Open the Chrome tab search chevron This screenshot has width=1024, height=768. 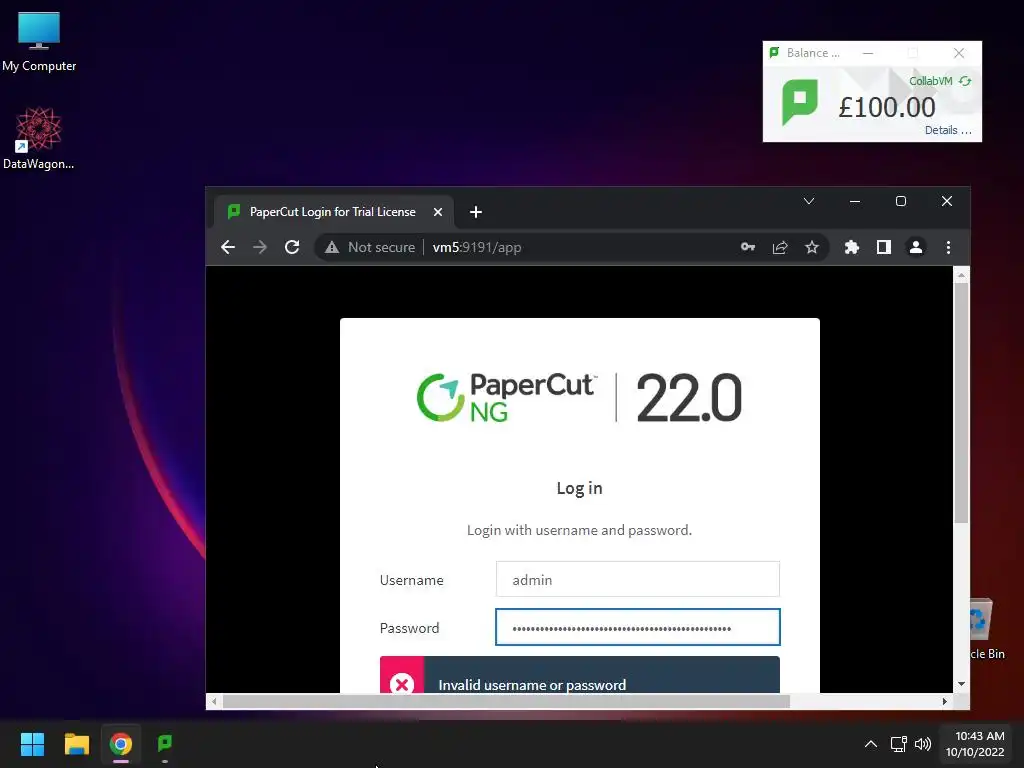pyautogui.click(x=808, y=201)
